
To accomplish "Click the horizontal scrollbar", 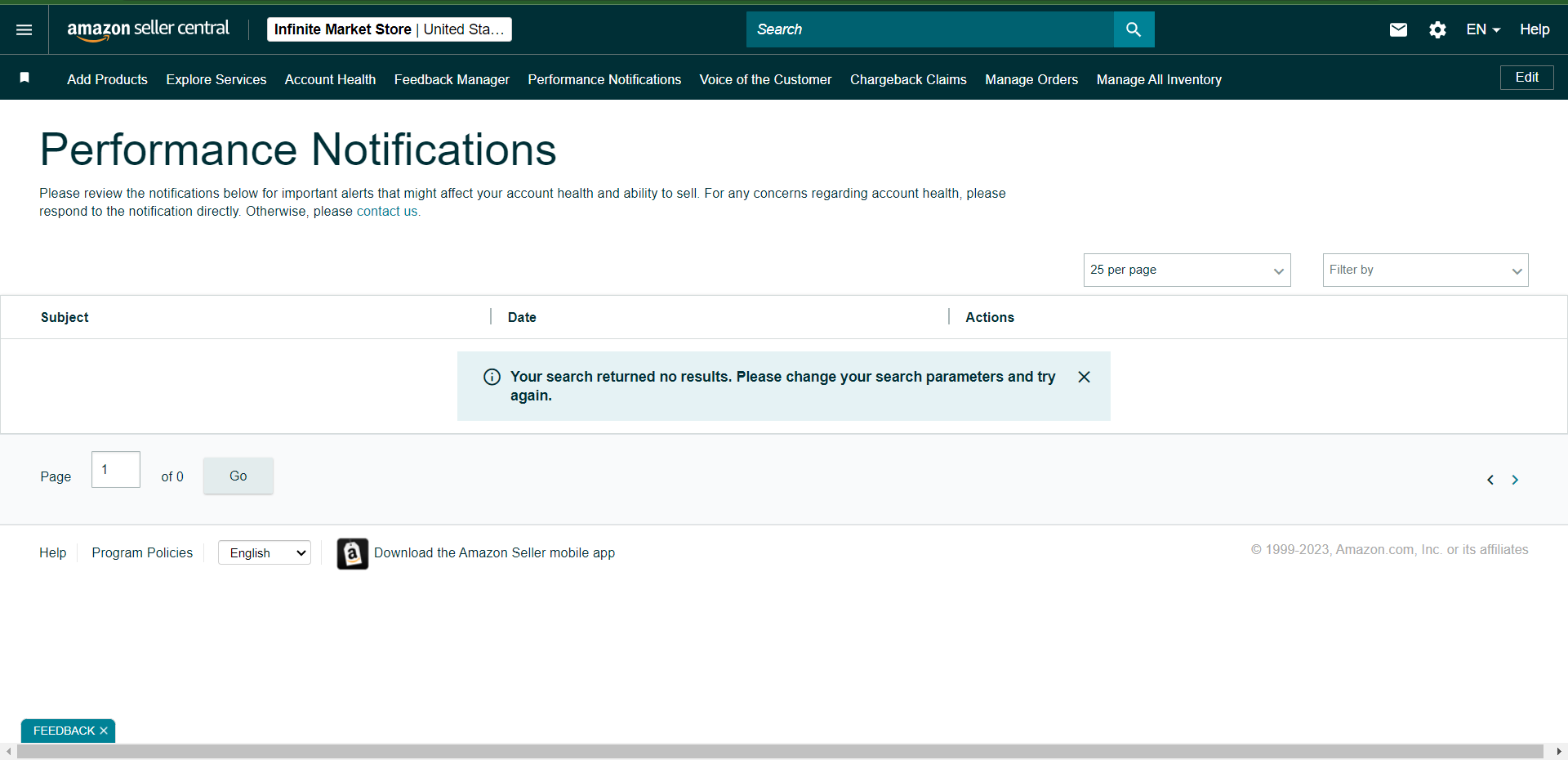I will pos(780,752).
